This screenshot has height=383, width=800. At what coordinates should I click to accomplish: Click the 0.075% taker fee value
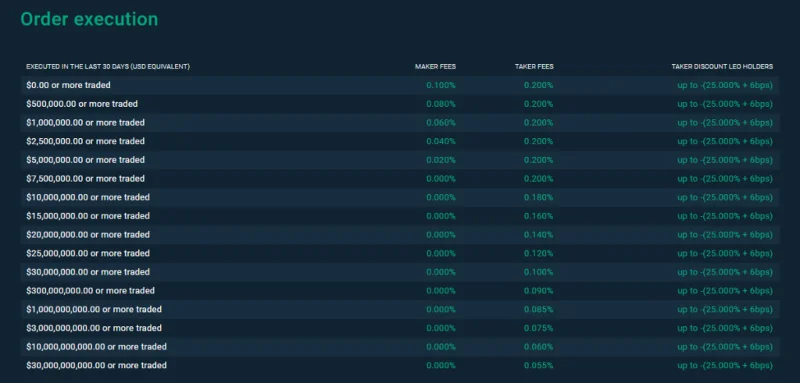pos(538,328)
